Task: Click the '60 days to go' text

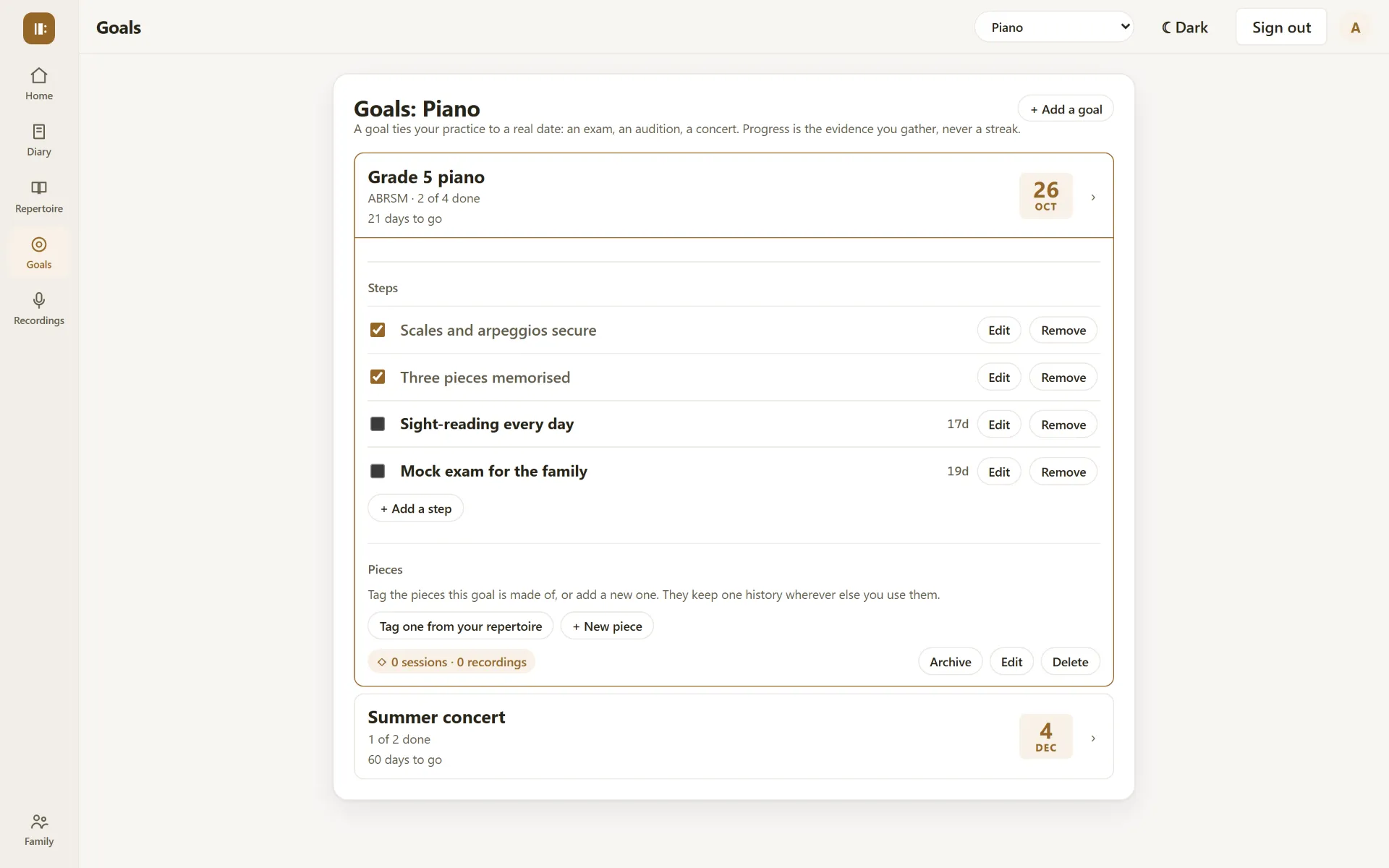Action: coord(404,759)
